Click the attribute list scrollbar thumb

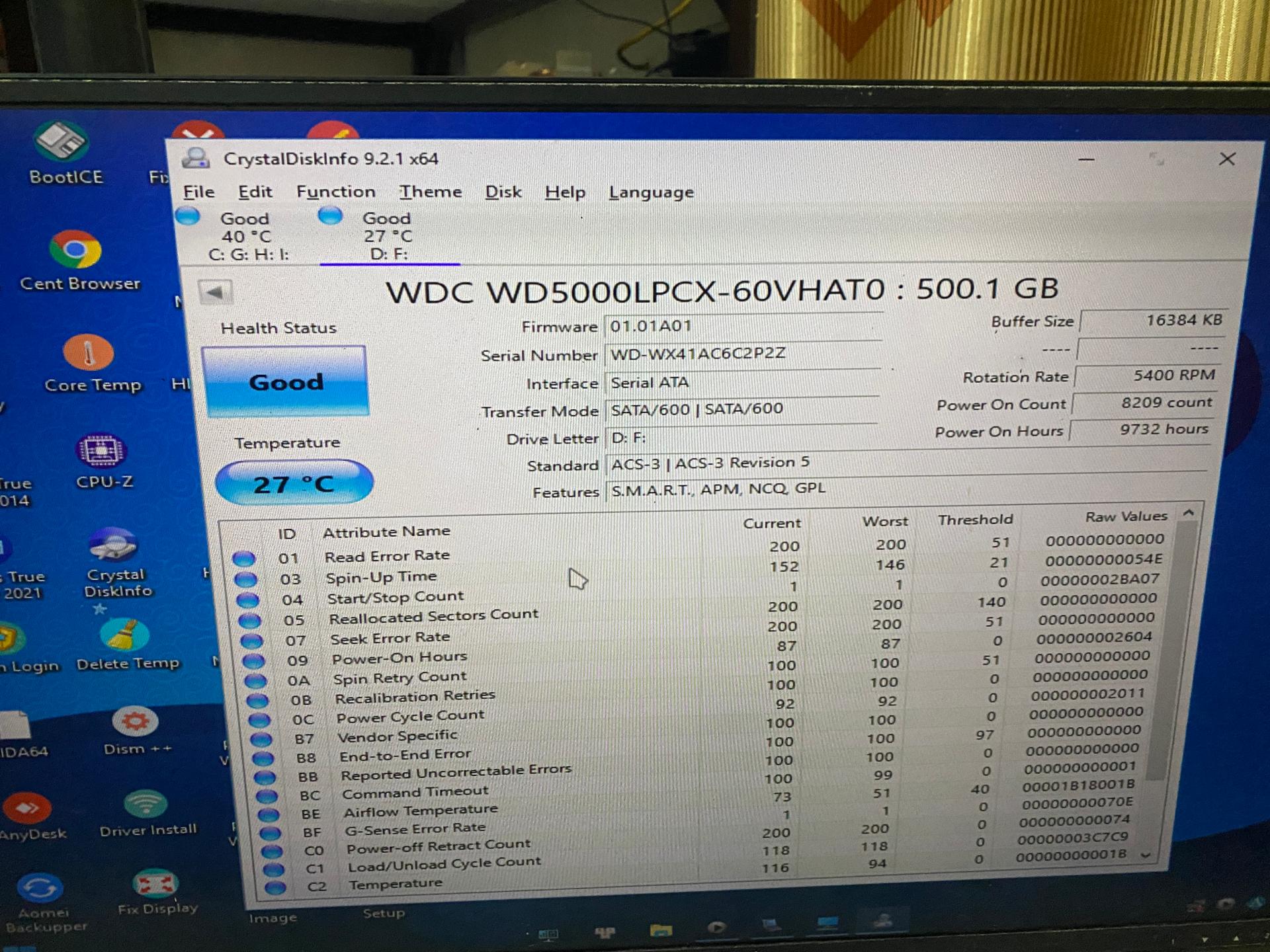(x=1173, y=651)
